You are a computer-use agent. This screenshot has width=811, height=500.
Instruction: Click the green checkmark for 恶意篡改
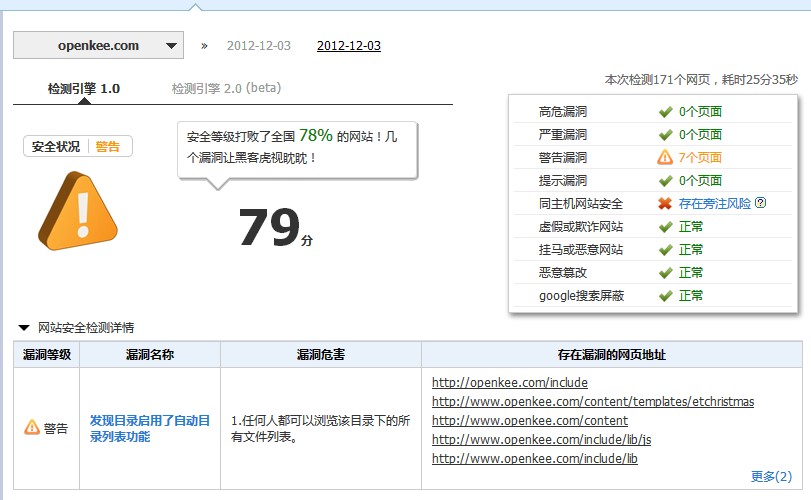[x=665, y=272]
